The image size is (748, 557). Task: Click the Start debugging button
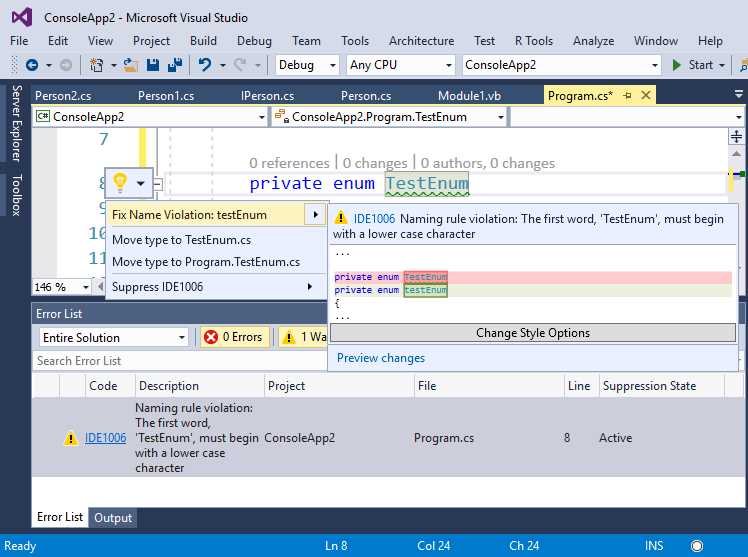pos(693,65)
